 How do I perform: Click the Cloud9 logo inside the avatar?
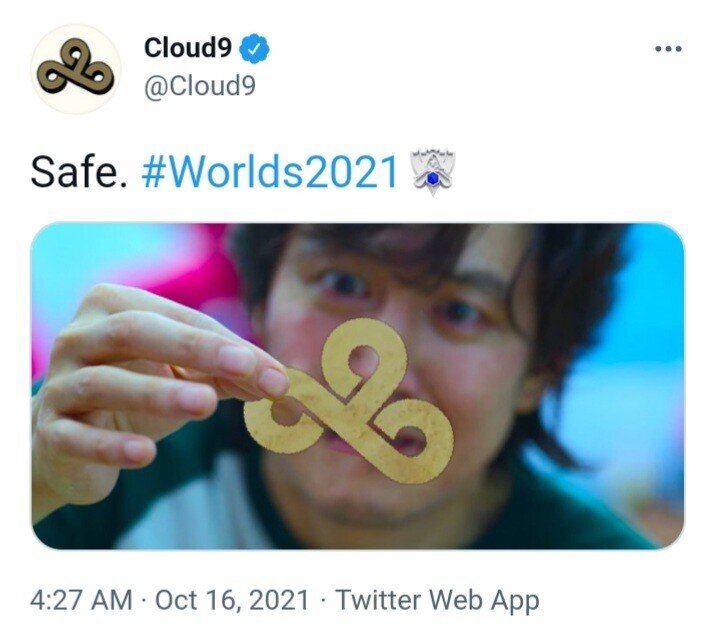pos(76,68)
